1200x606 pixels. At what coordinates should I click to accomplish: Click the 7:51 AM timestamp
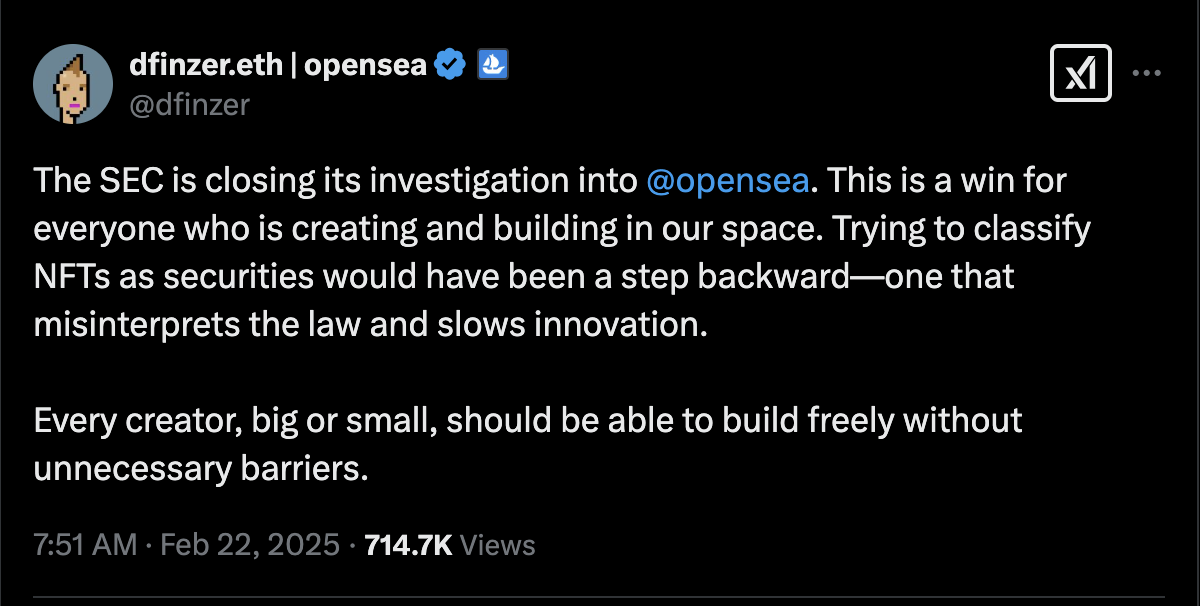click(x=84, y=545)
